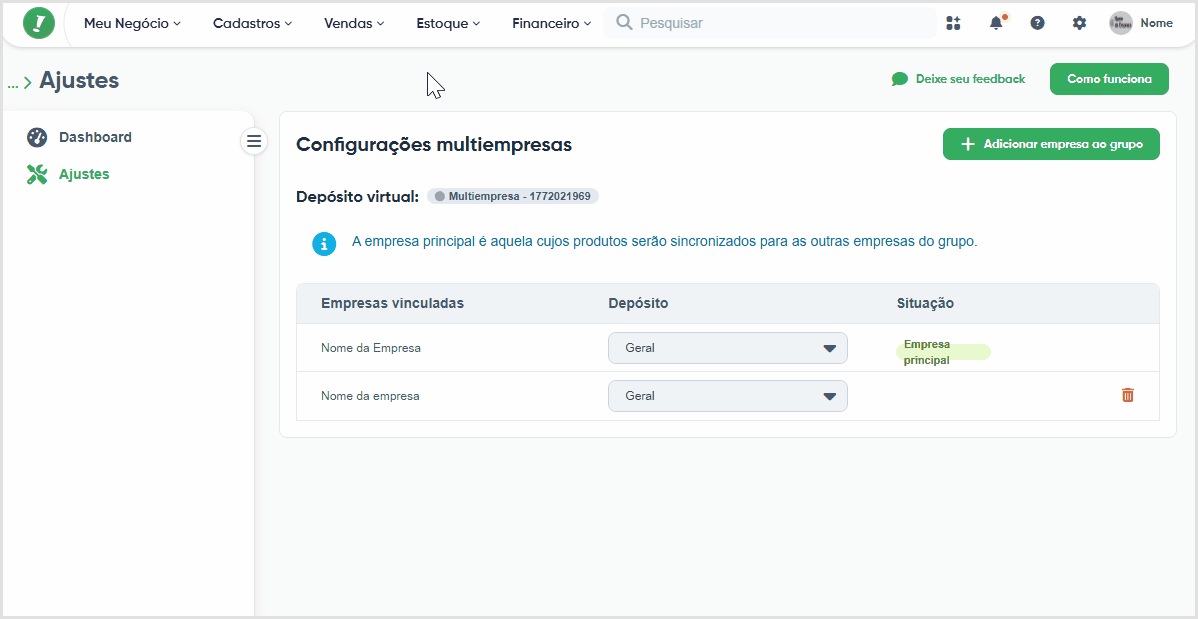Click the Como funciona button
The image size is (1198, 619).
(x=1109, y=79)
